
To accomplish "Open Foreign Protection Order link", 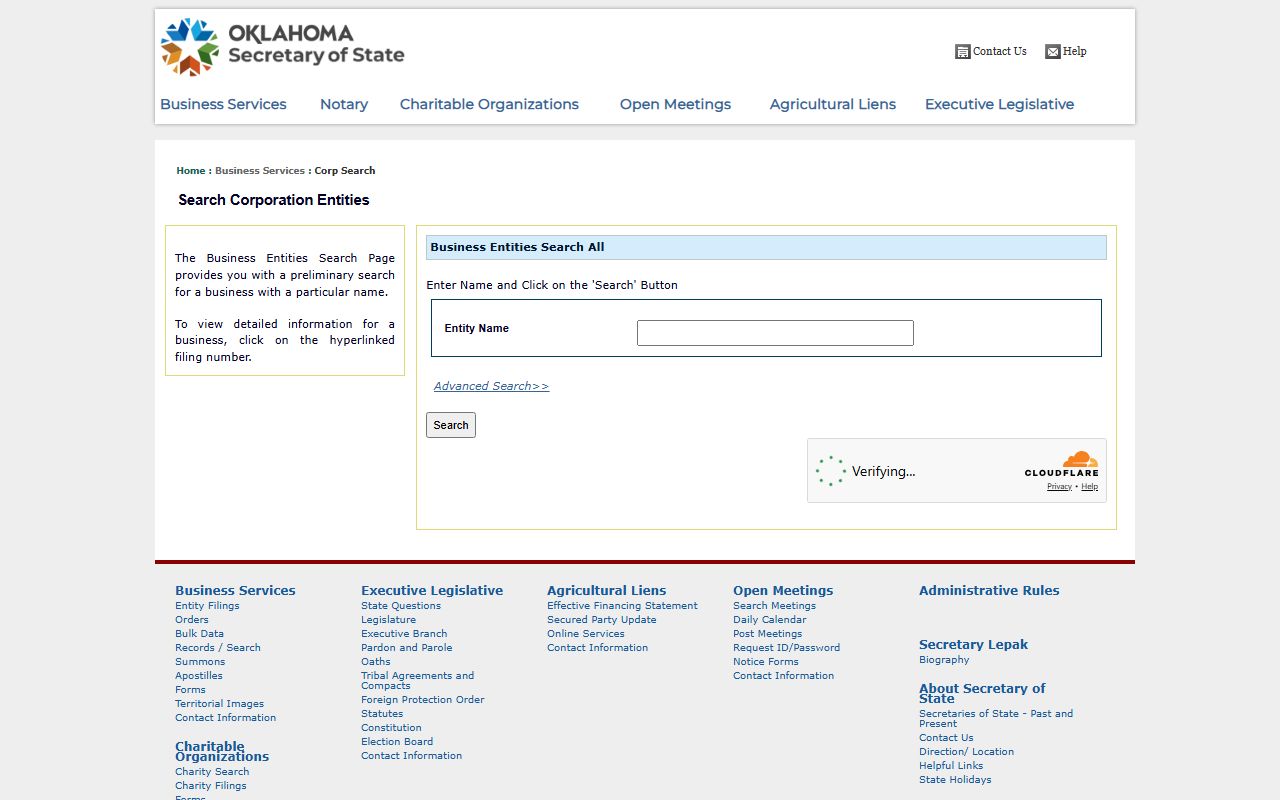I will 422,699.
